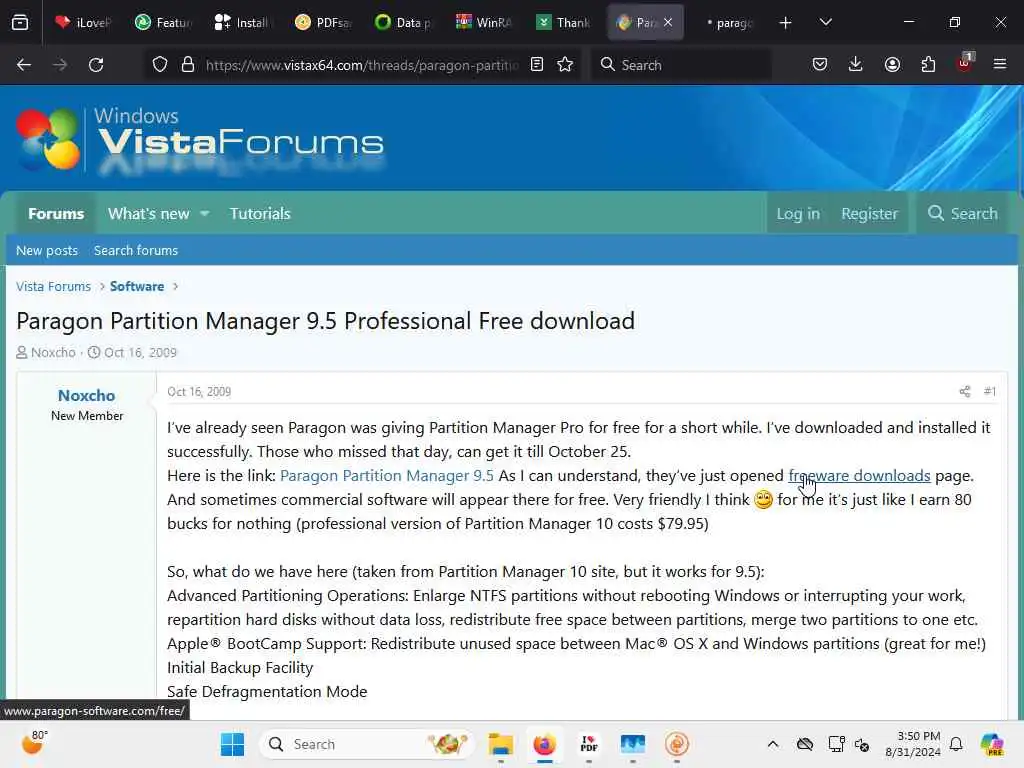1024x768 pixels.
Task: Open Noxcho profile in post sidebar
Action: pyautogui.click(x=86, y=395)
